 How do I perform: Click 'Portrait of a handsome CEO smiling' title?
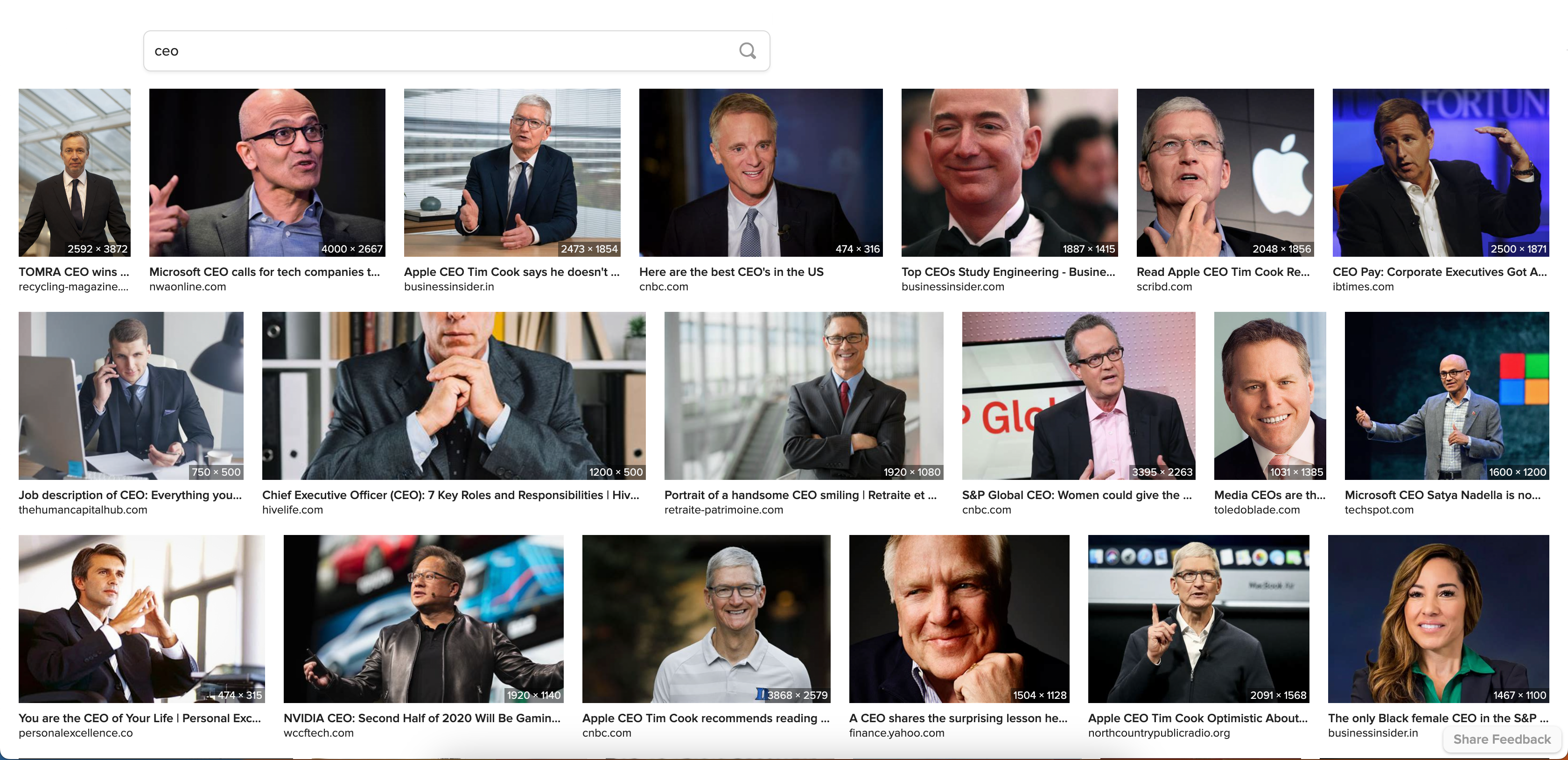(800, 495)
